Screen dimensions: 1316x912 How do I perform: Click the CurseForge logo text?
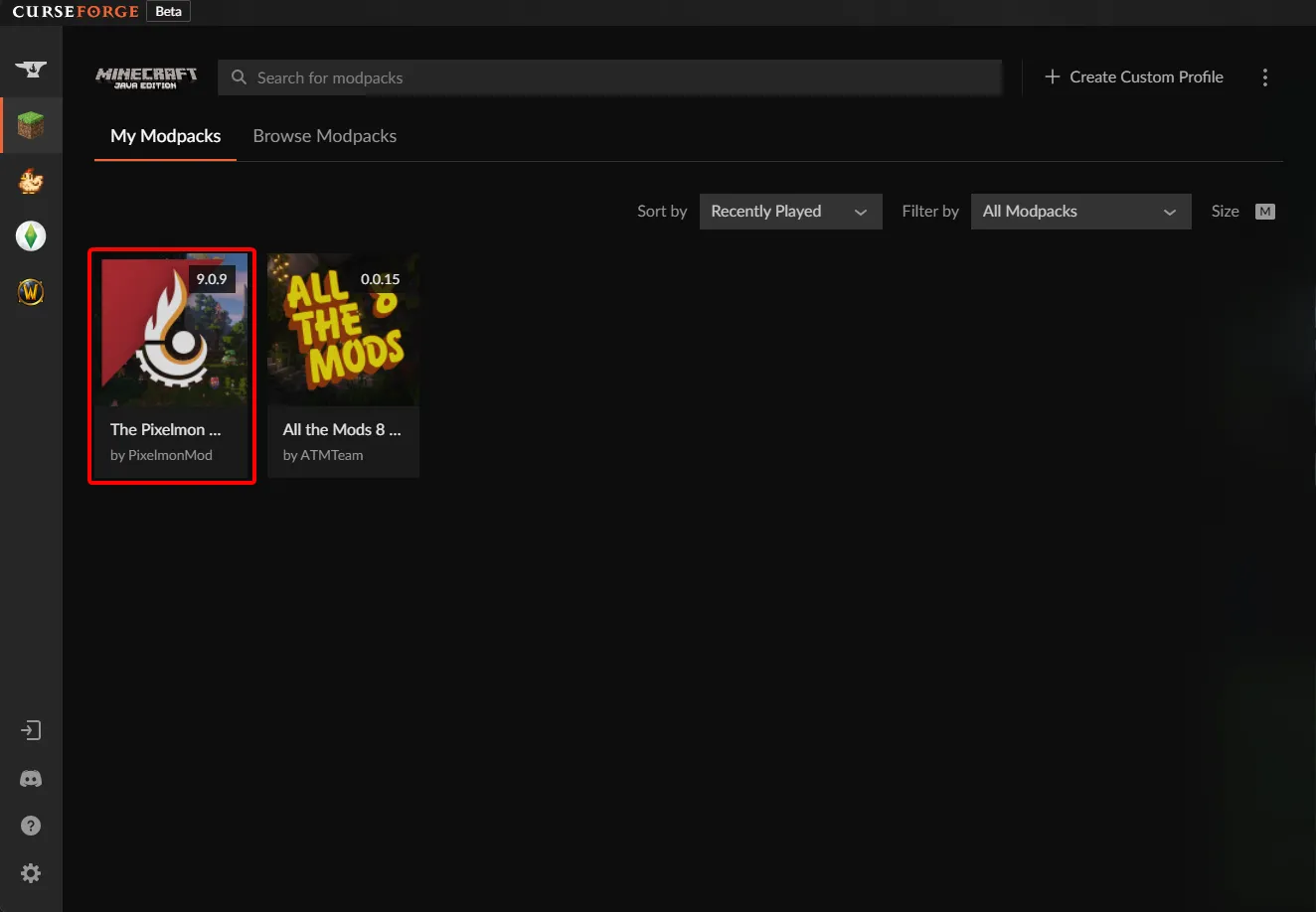click(76, 12)
